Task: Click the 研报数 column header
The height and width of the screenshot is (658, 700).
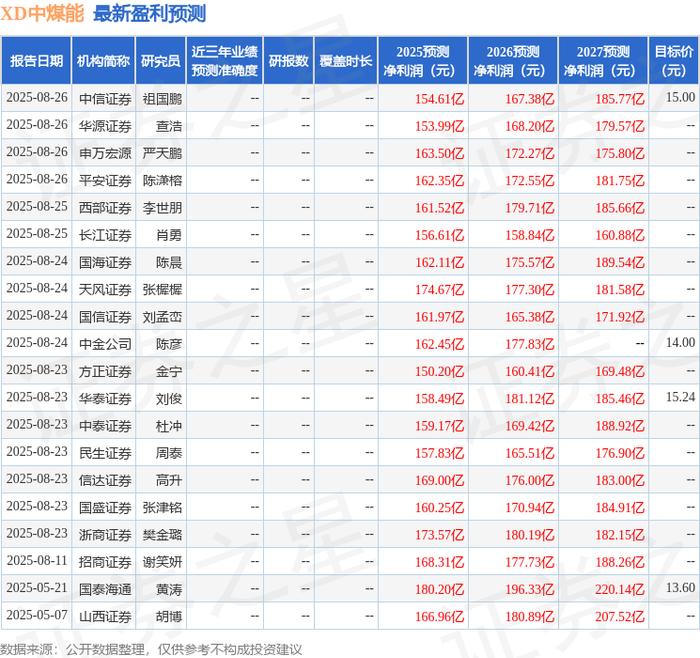Action: click(x=288, y=61)
